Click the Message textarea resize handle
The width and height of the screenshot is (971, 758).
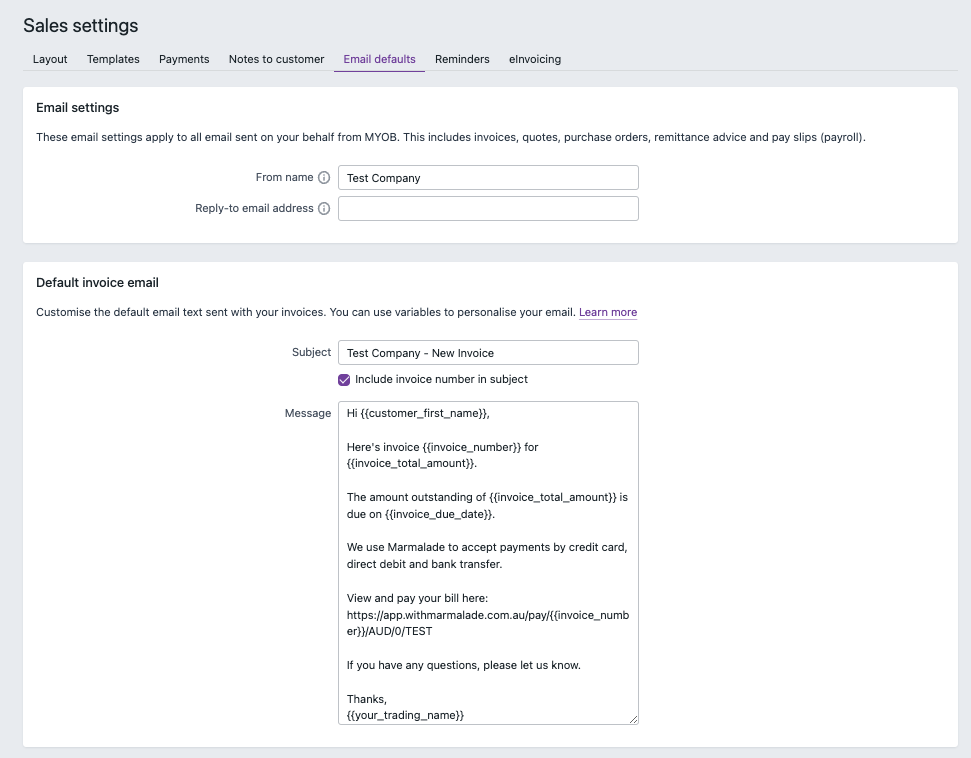coord(633,718)
